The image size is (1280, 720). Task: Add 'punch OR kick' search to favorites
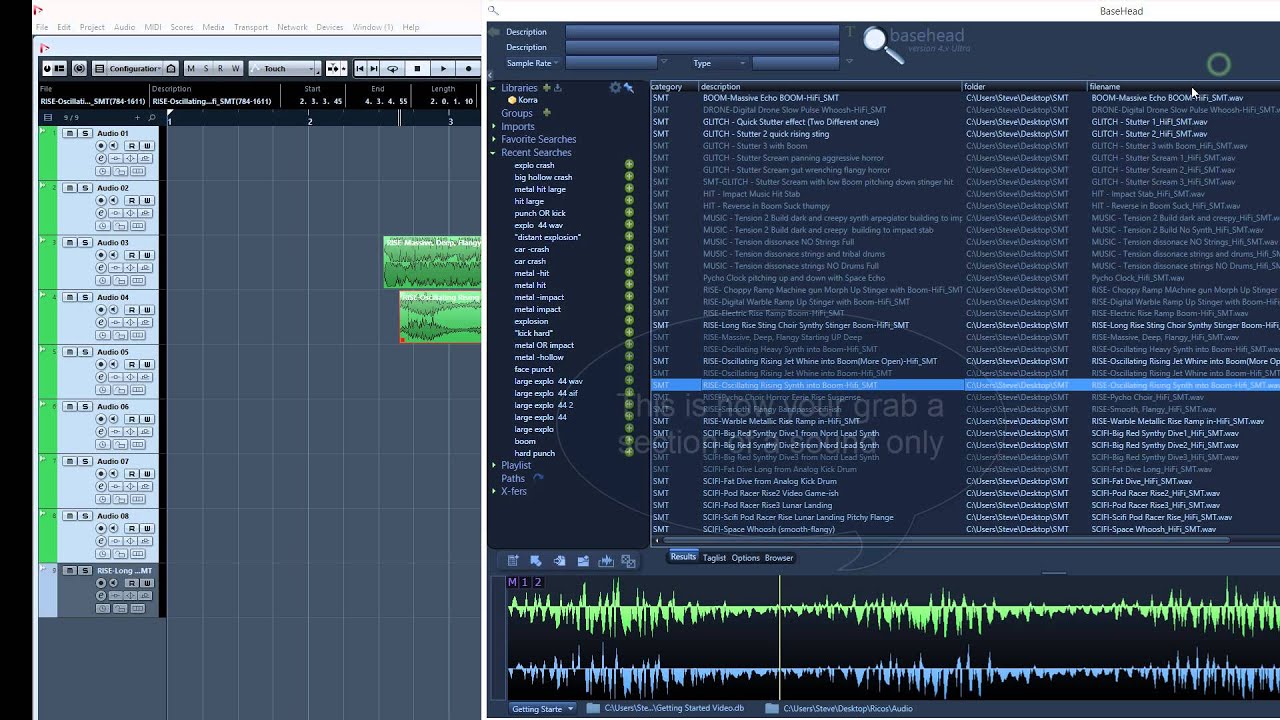629,213
